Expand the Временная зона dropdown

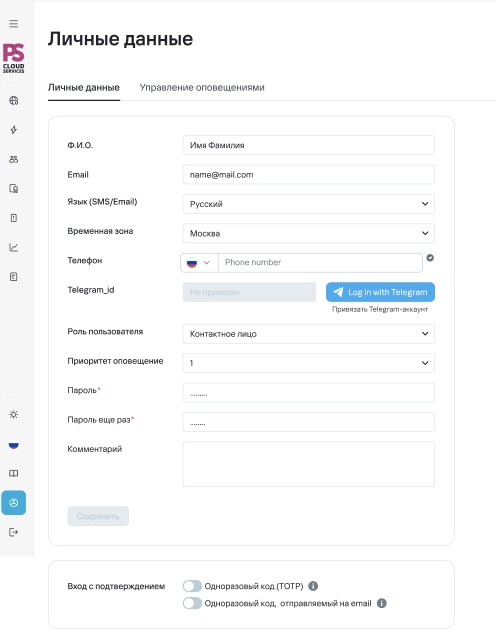tap(308, 233)
